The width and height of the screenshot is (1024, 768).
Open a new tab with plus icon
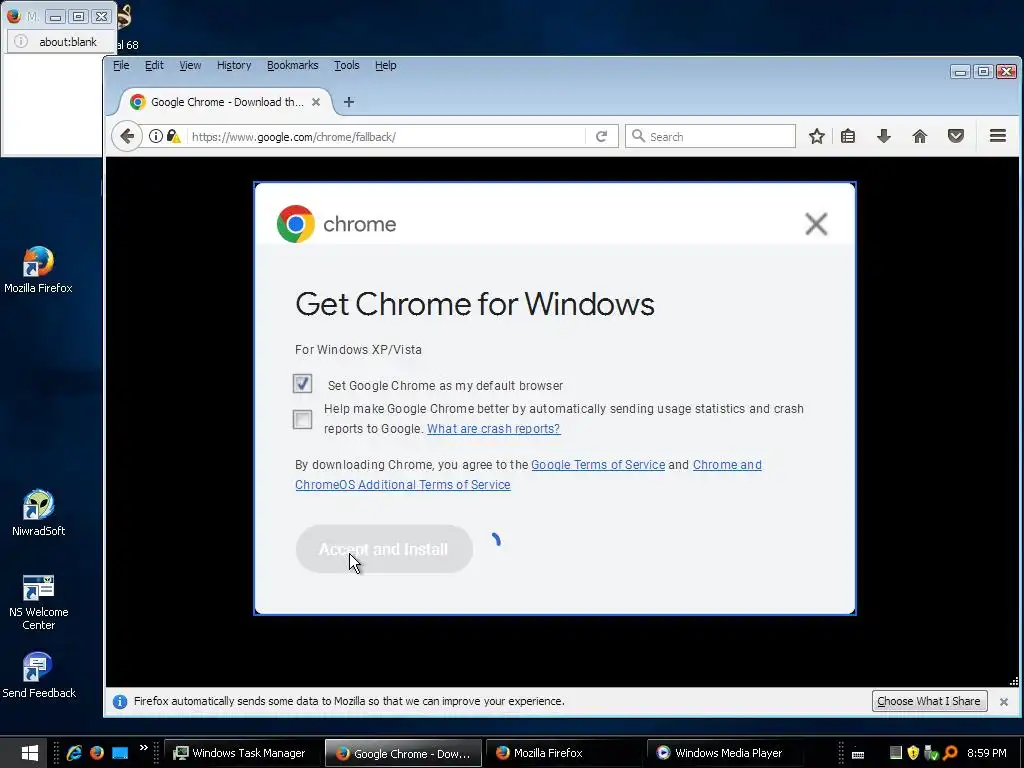349,102
